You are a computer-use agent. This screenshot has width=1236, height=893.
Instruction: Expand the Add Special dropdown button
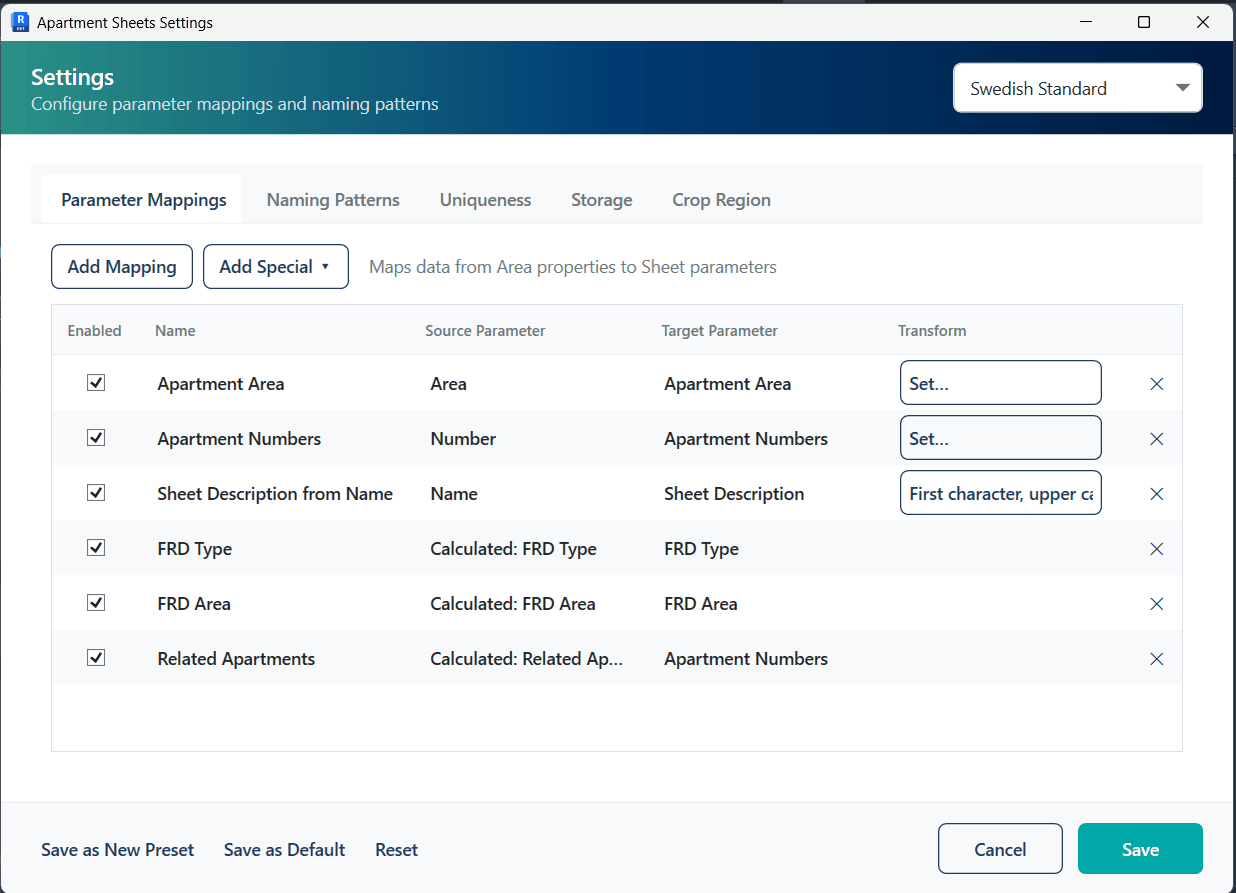pos(276,267)
